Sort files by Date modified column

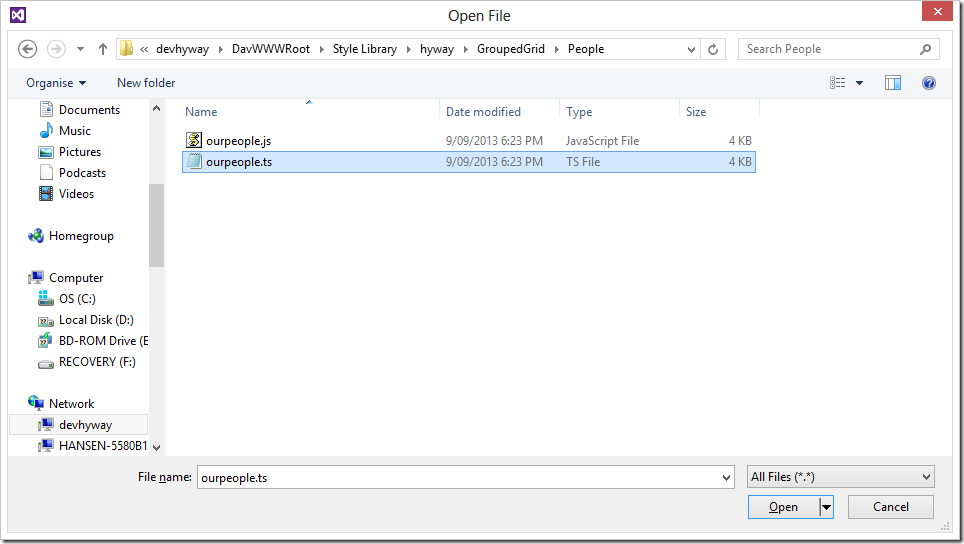(x=483, y=112)
